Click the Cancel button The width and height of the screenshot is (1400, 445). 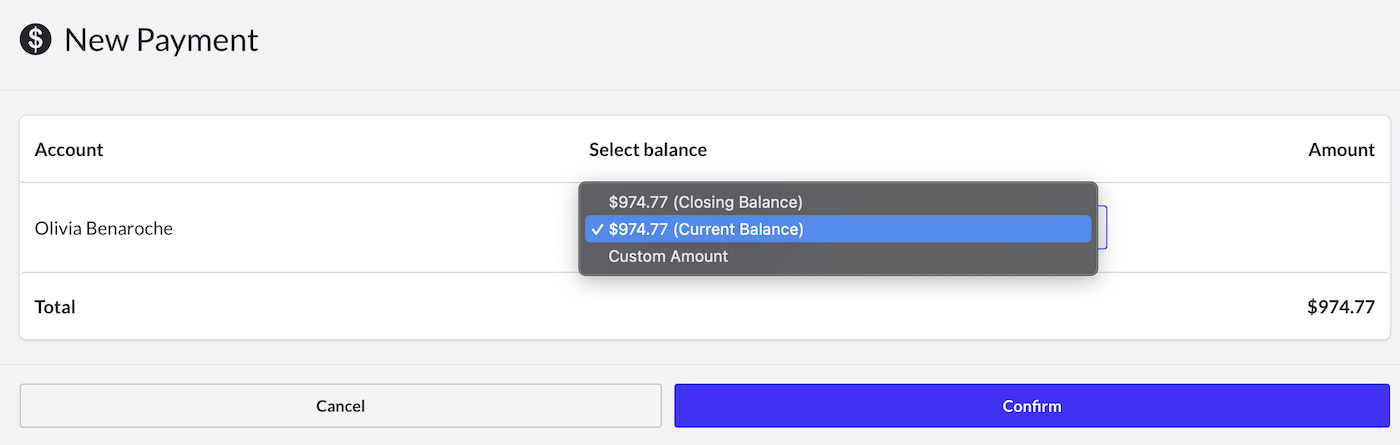tap(341, 406)
